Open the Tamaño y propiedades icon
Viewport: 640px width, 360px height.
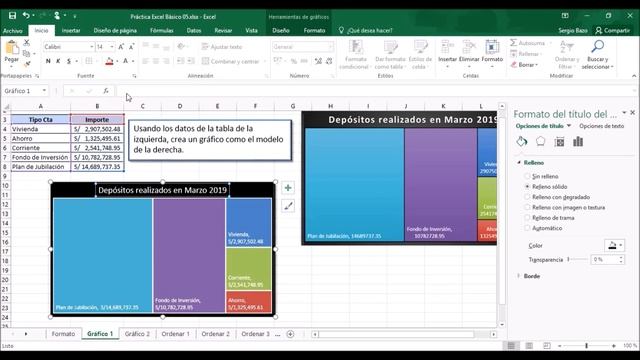pos(559,142)
